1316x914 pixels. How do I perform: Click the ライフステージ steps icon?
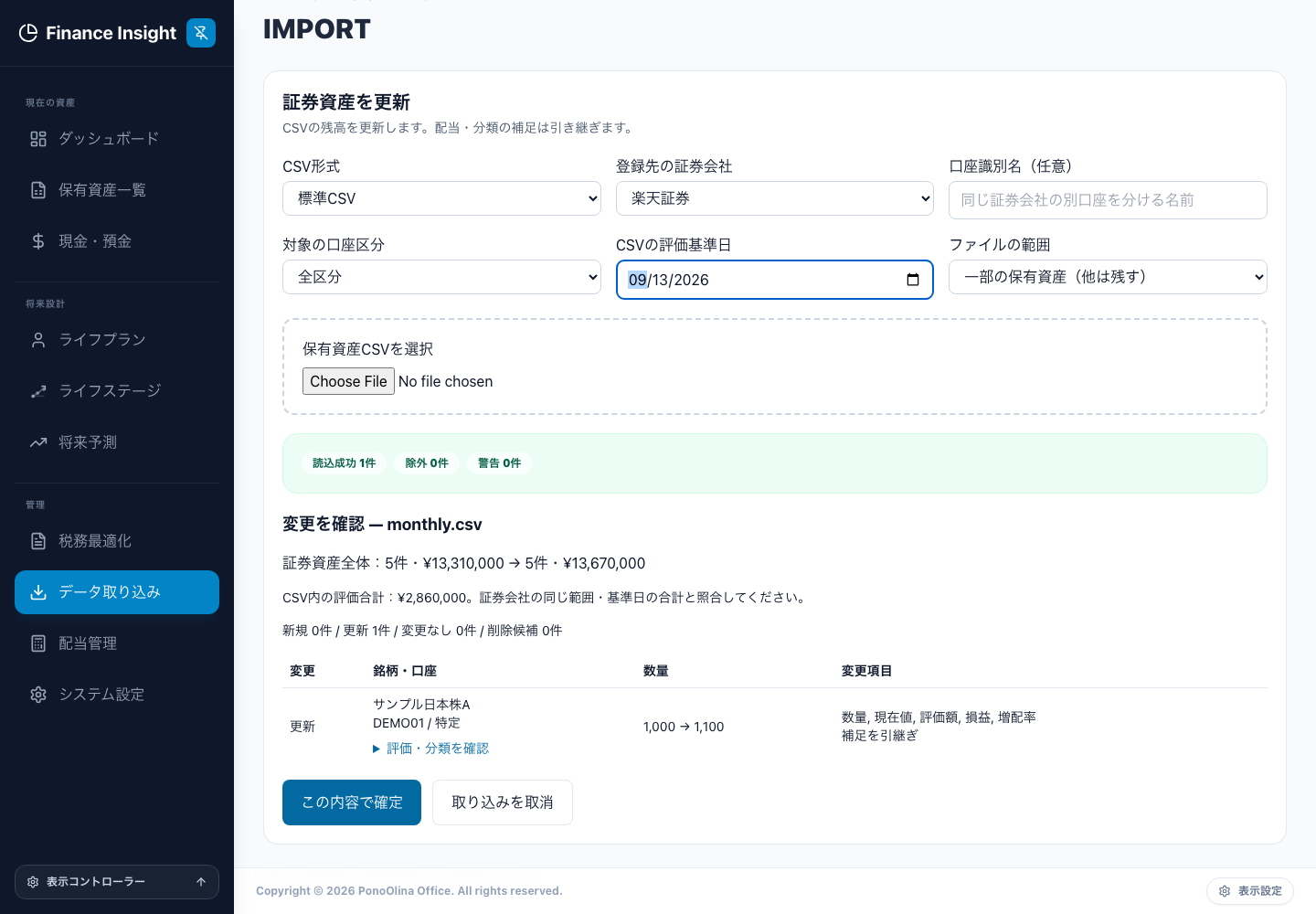pyautogui.click(x=38, y=391)
